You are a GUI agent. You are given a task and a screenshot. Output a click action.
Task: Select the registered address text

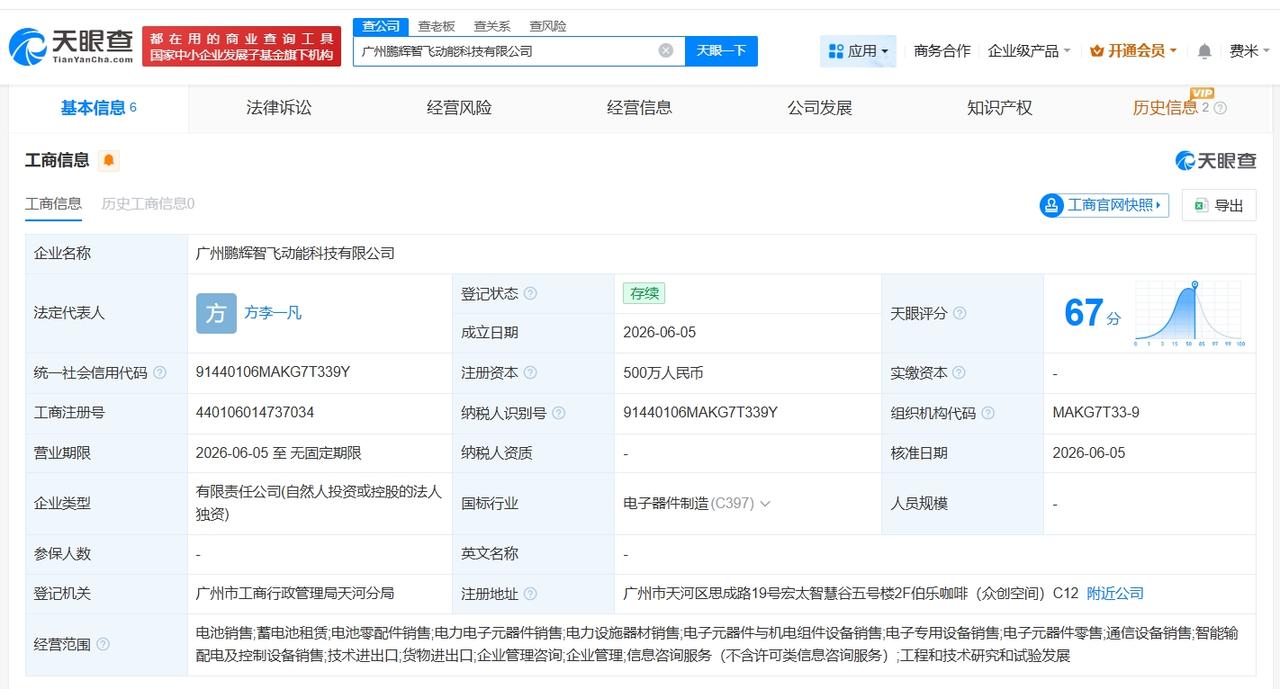[x=851, y=594]
